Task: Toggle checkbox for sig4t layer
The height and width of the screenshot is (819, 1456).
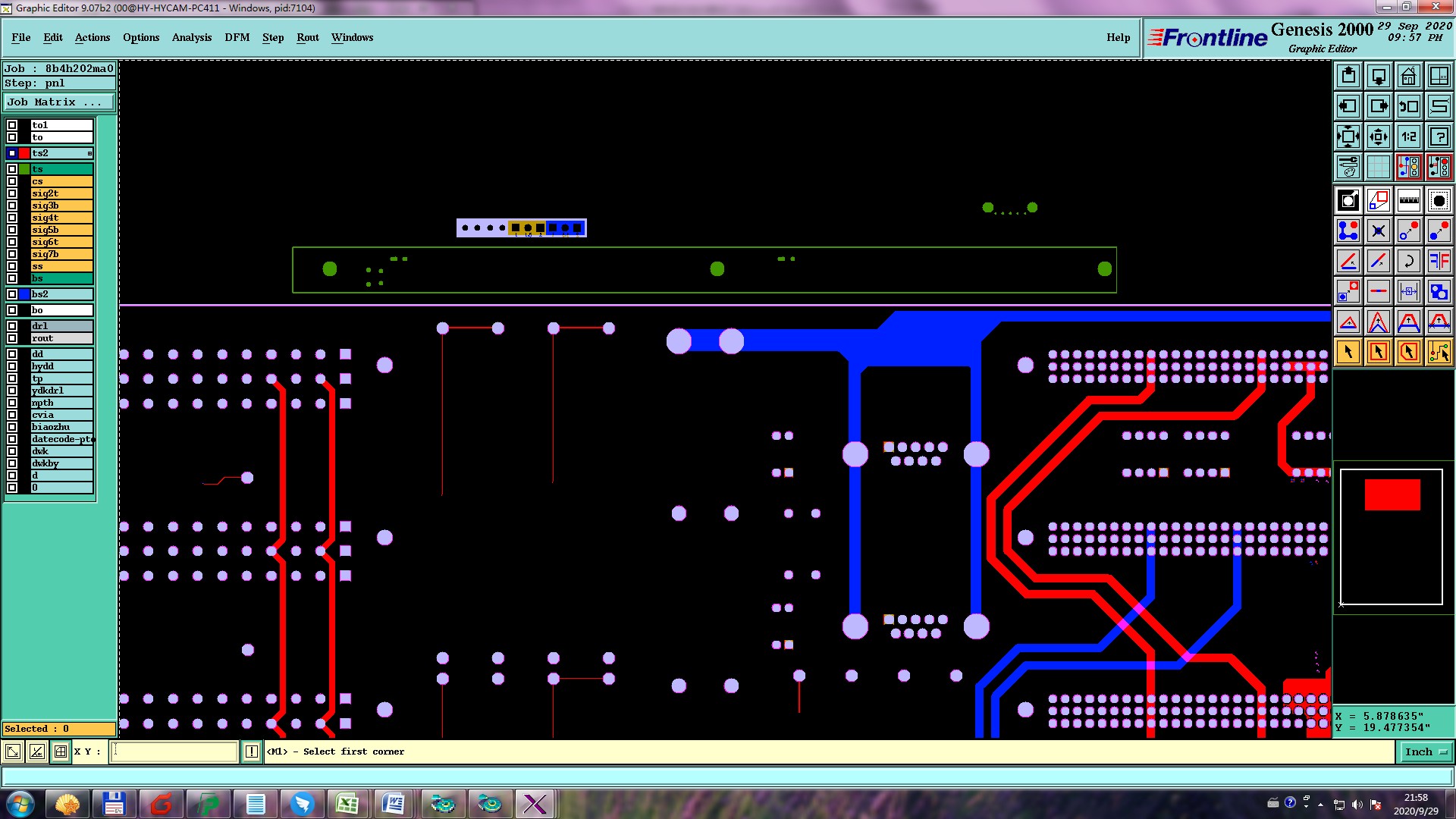Action: [12, 218]
